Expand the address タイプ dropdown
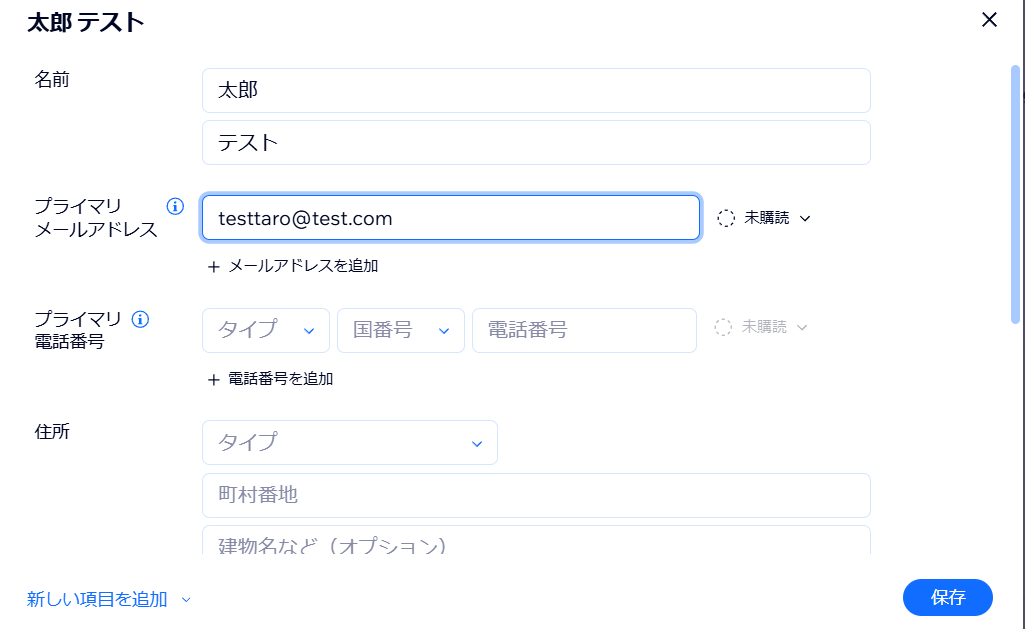This screenshot has width=1025, height=629. 349,443
